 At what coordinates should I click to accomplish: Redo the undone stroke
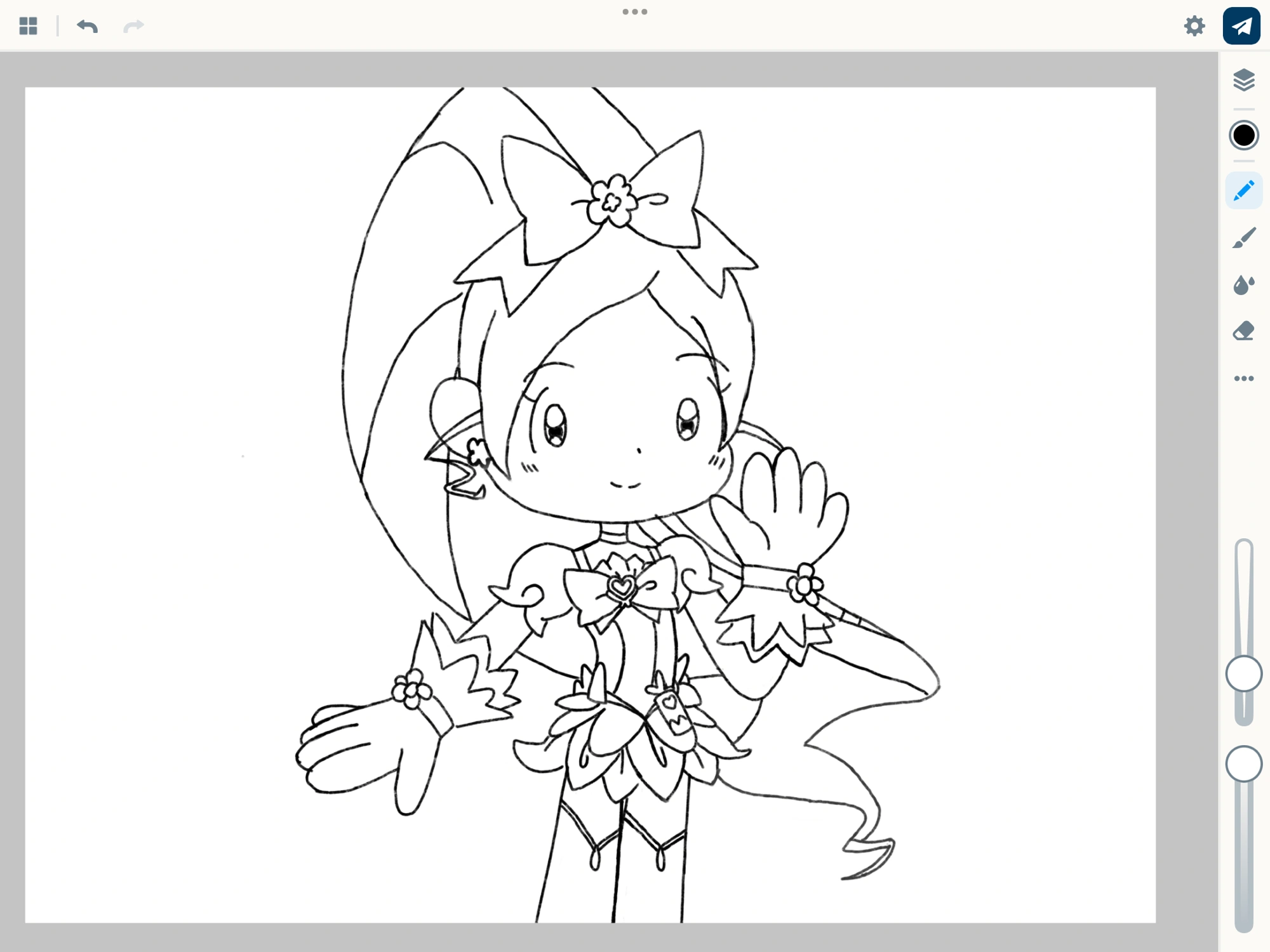coord(133,26)
